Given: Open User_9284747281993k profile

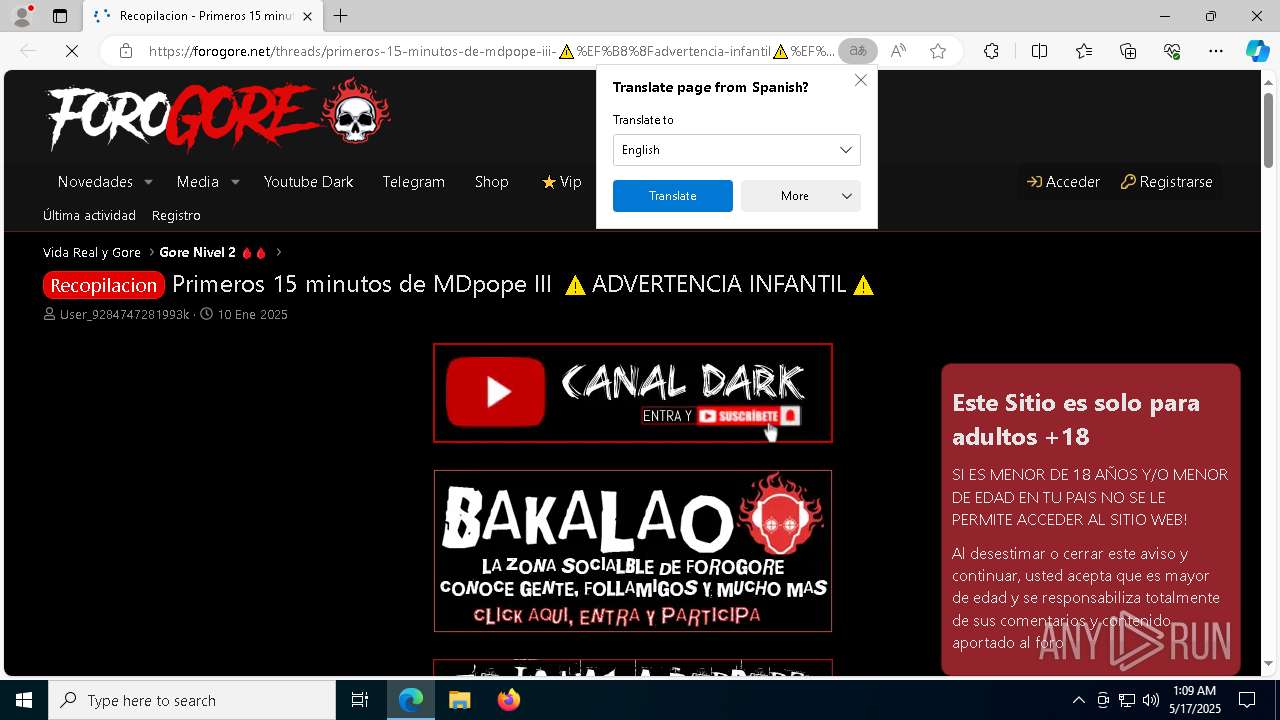Looking at the screenshot, I should (124, 314).
